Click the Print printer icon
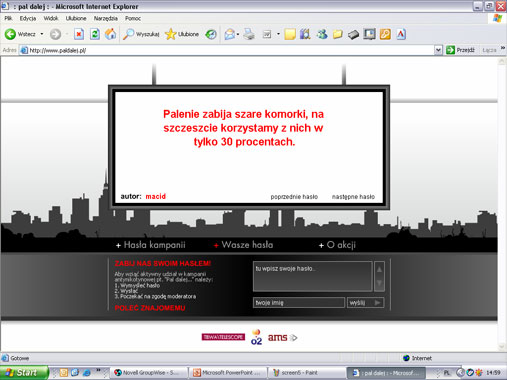This screenshot has height=380, width=507. (x=249, y=34)
